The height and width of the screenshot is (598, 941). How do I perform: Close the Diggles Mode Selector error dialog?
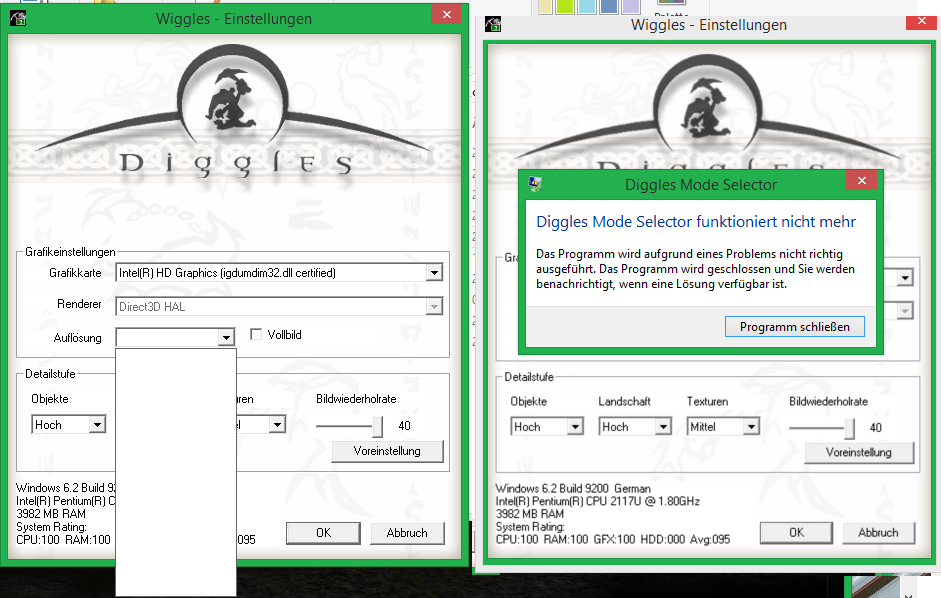coord(860,181)
